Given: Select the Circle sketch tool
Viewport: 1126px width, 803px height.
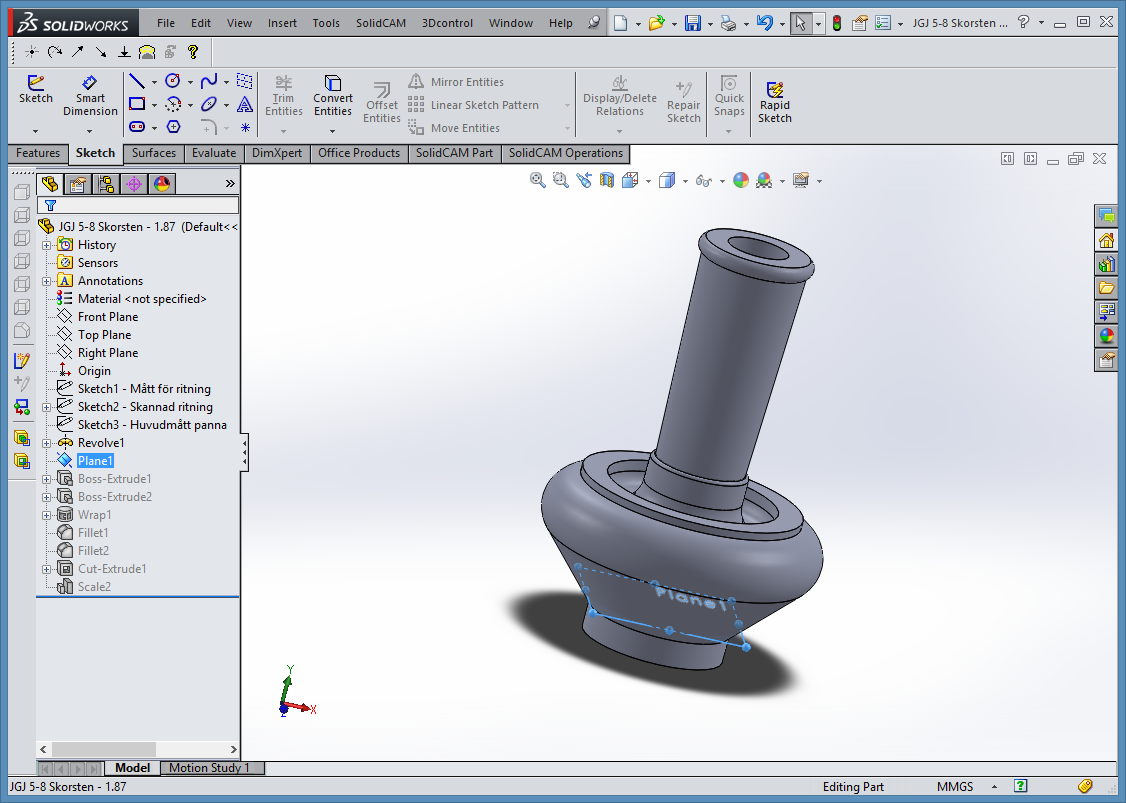Looking at the screenshot, I should tap(172, 81).
